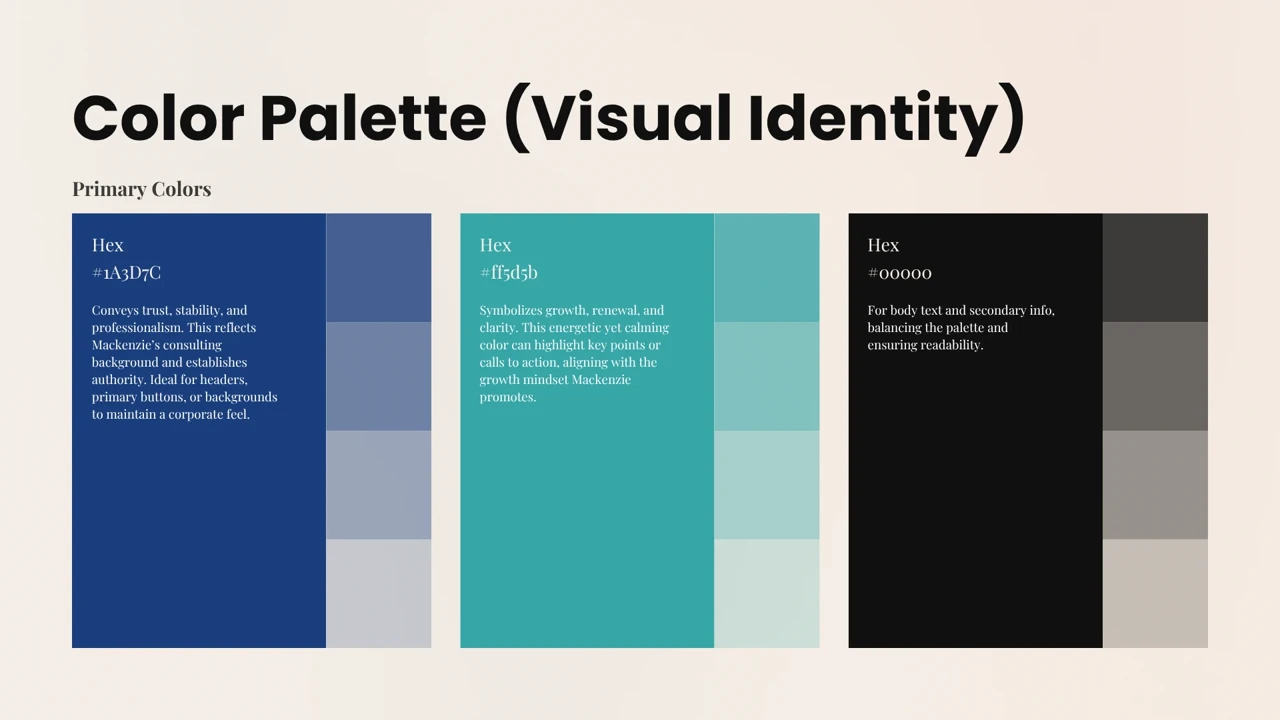The height and width of the screenshot is (720, 1280).
Task: Select the second teal tint swatch
Action: pos(767,376)
